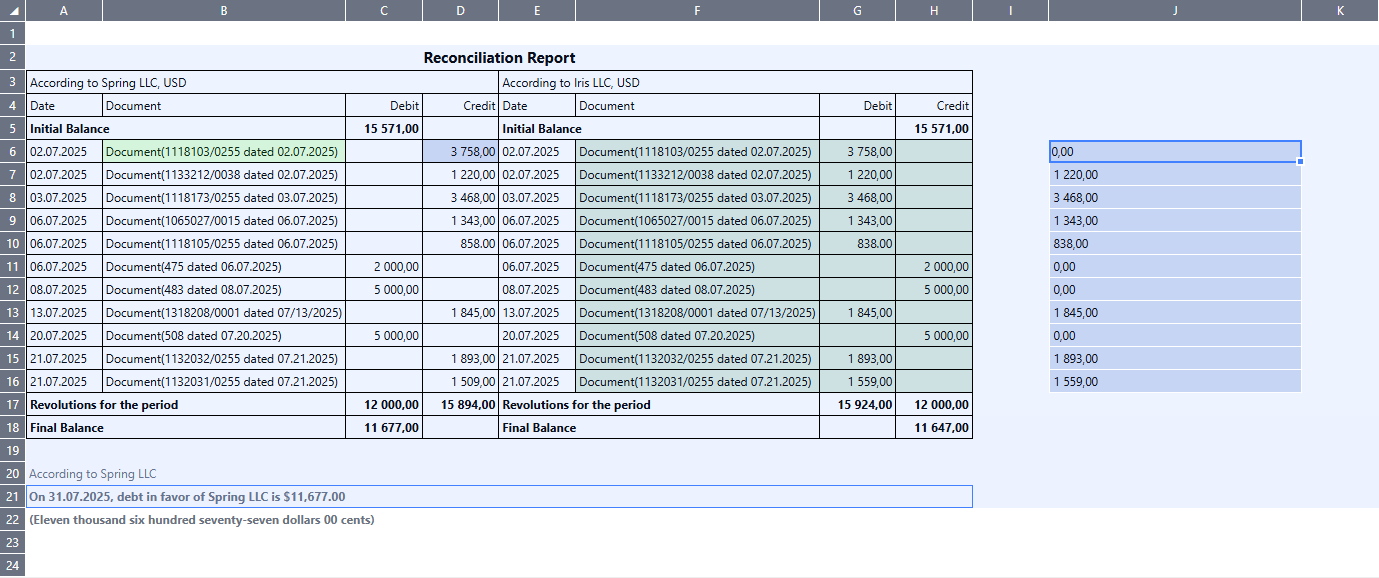This screenshot has width=1379, height=578.
Task: Select Iris Initial Balance credit 15 571,00
Action: pos(934,128)
